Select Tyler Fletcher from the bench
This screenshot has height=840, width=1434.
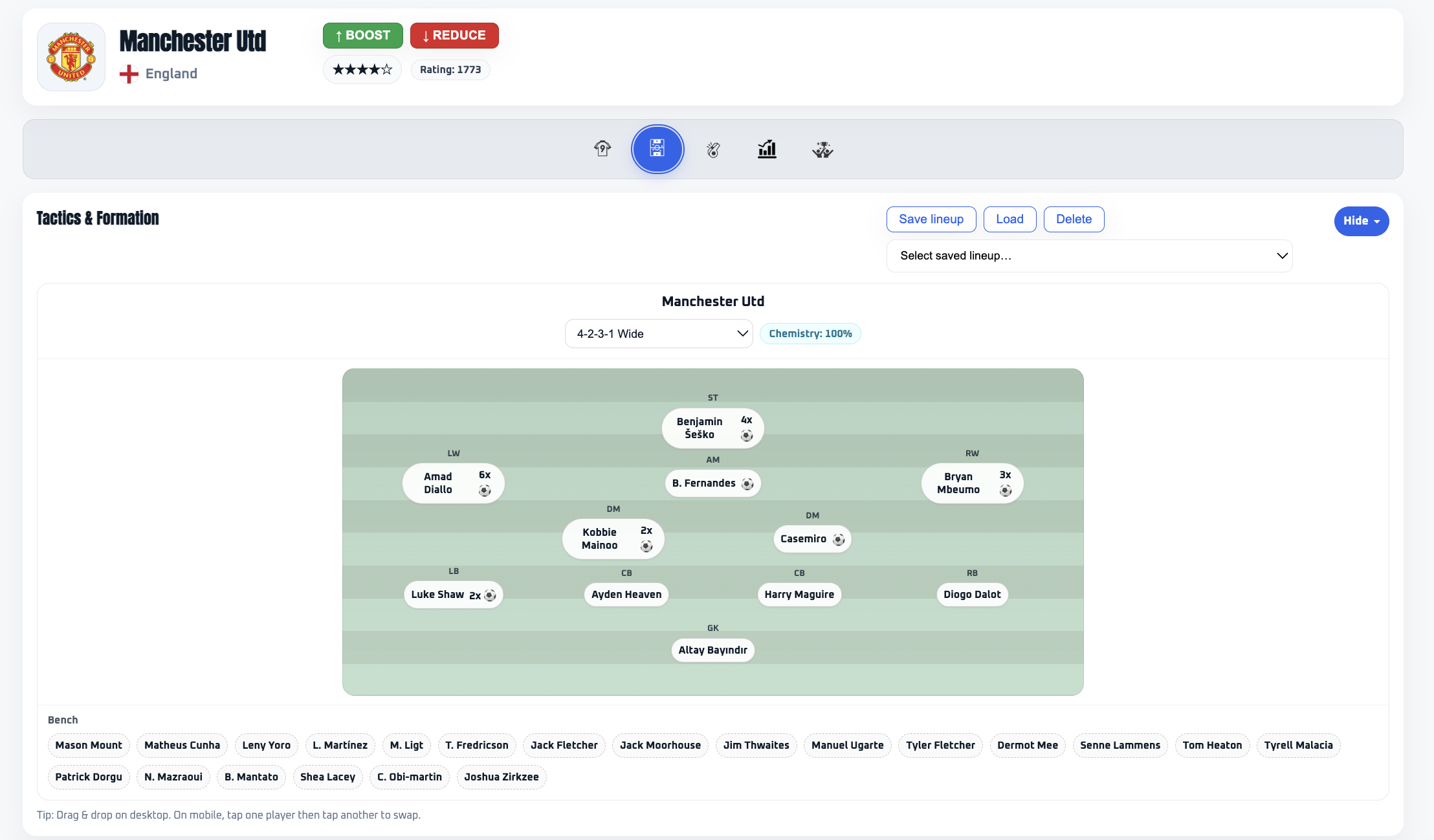[x=941, y=746]
